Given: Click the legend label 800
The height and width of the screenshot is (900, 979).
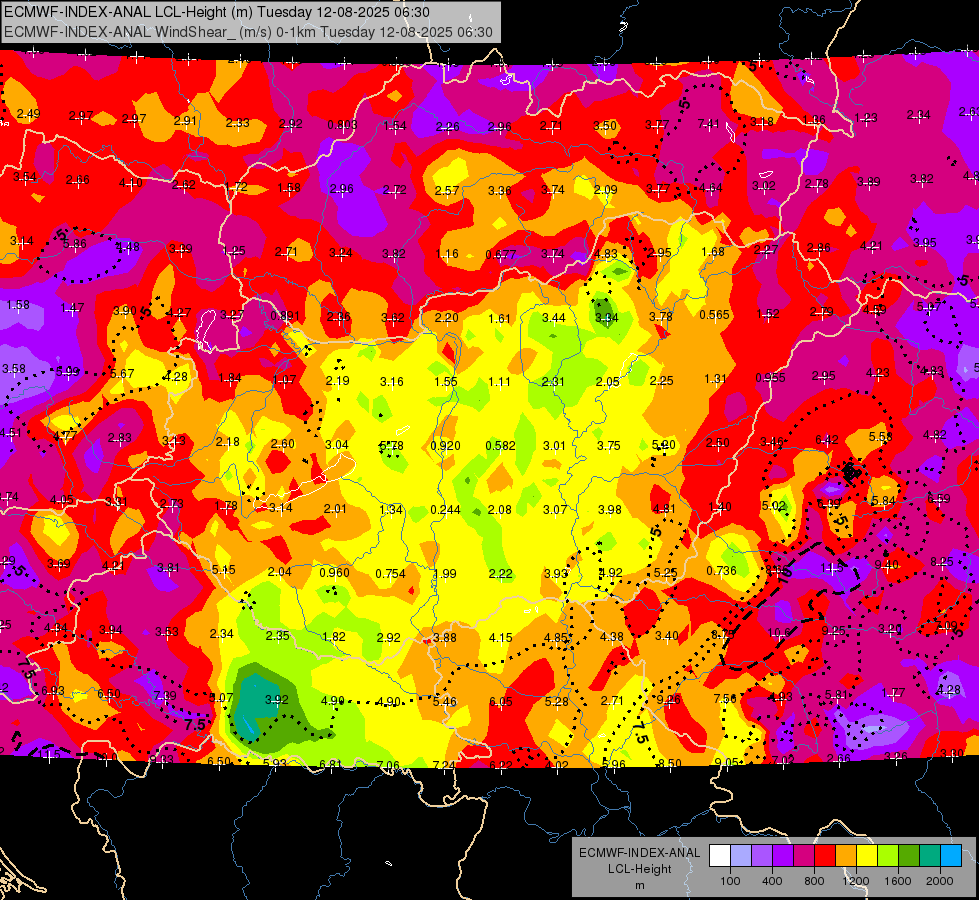Looking at the screenshot, I should tap(814, 881).
